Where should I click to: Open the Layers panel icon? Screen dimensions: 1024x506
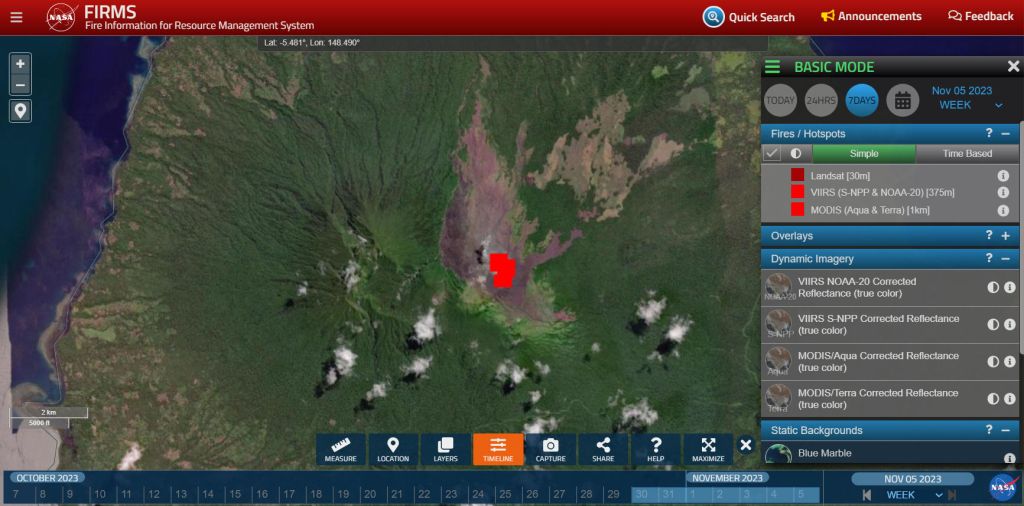(446, 449)
